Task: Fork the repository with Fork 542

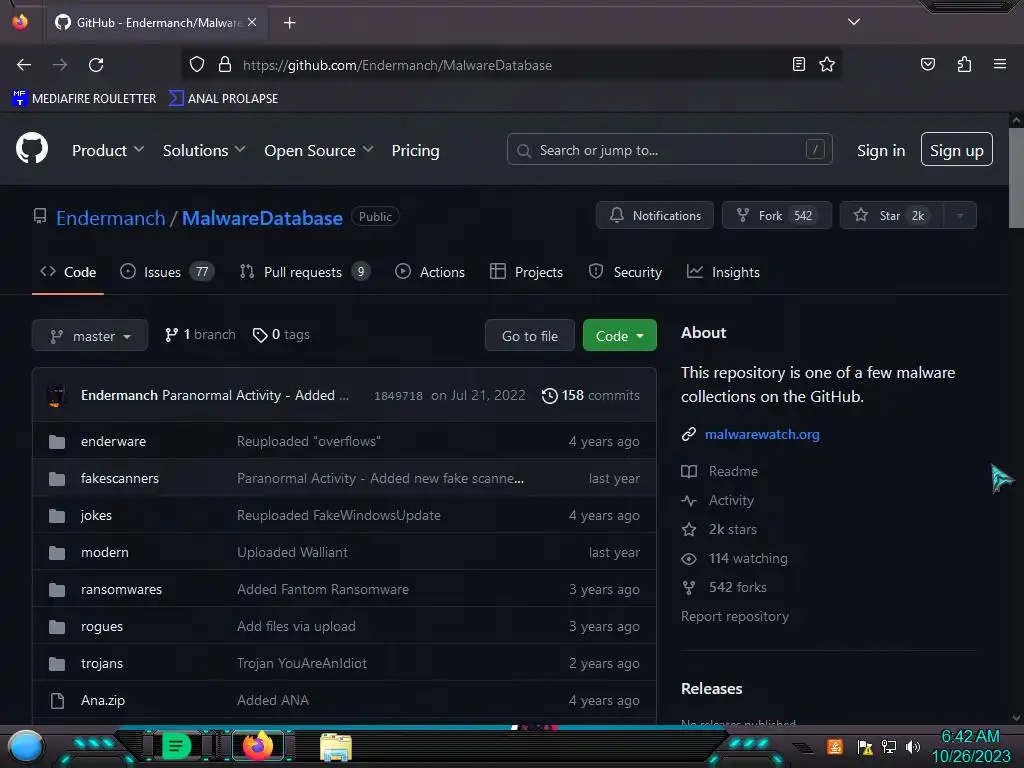Action: 776,216
